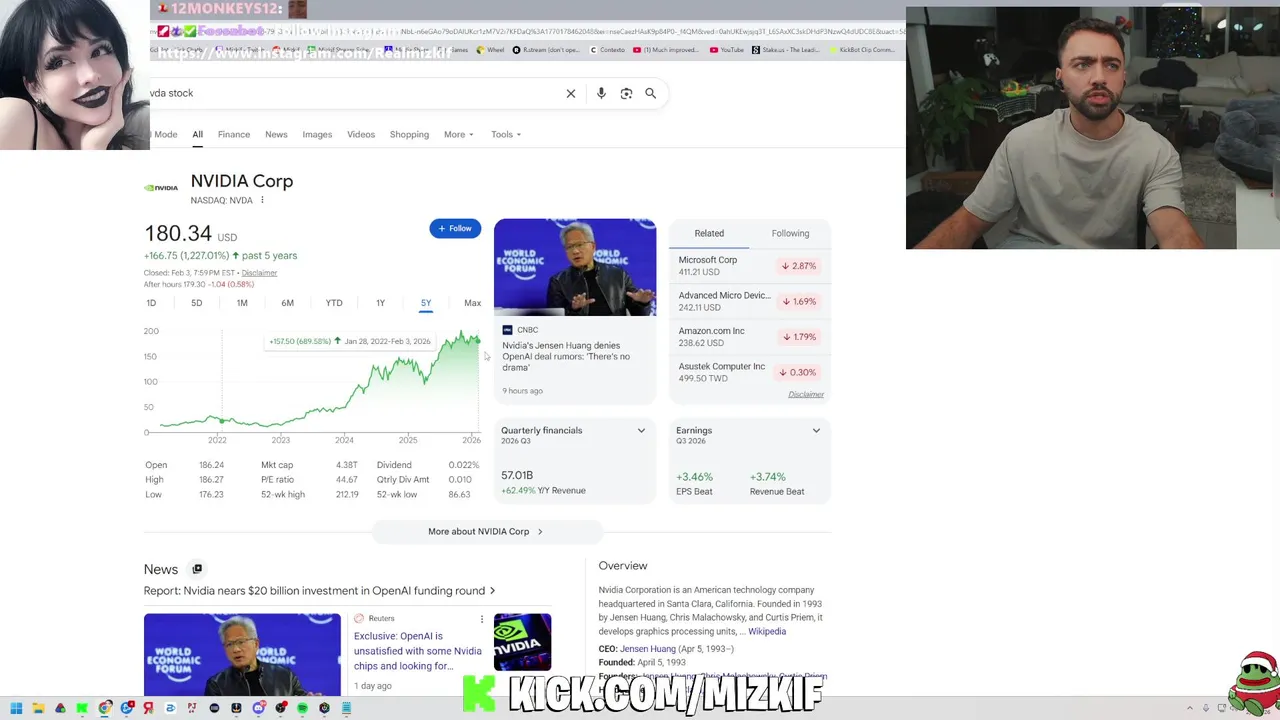Open More about NVIDIA Corp

485,532
